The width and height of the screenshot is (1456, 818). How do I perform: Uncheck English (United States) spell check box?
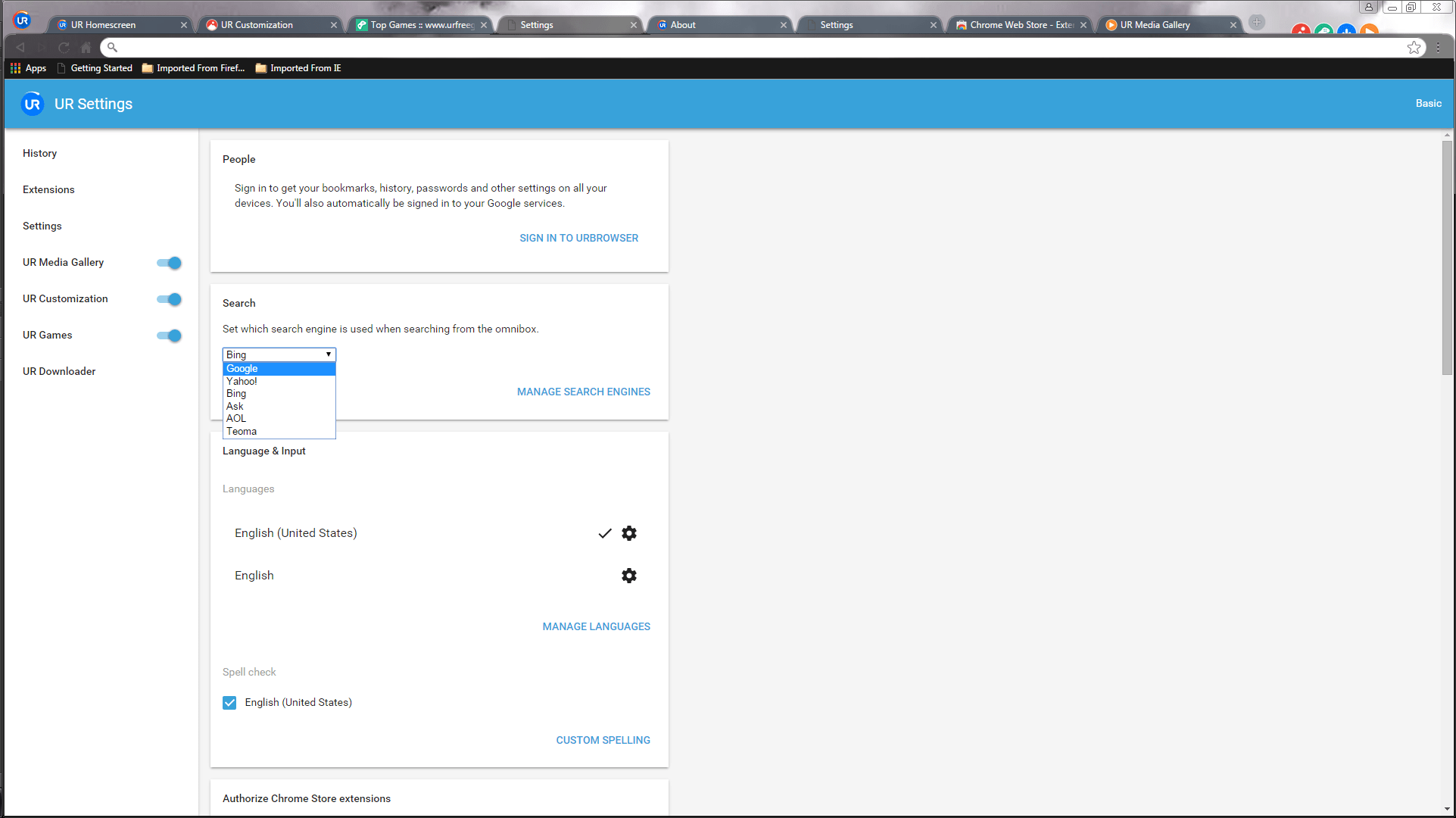tap(229, 703)
